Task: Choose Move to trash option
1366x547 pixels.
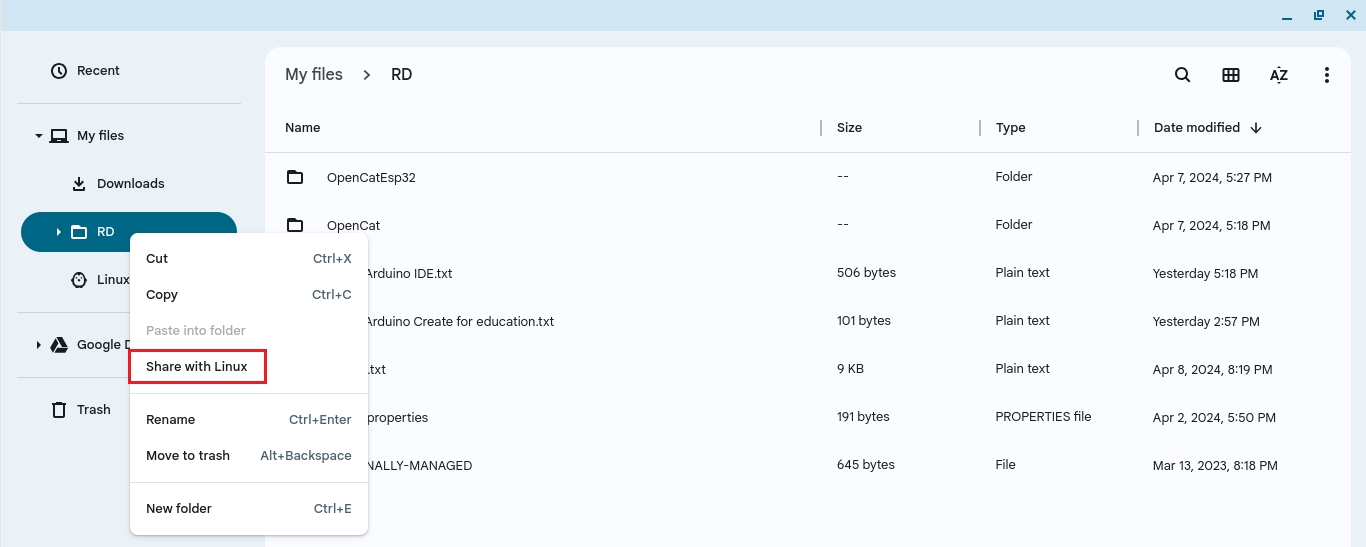Action: tap(188, 456)
